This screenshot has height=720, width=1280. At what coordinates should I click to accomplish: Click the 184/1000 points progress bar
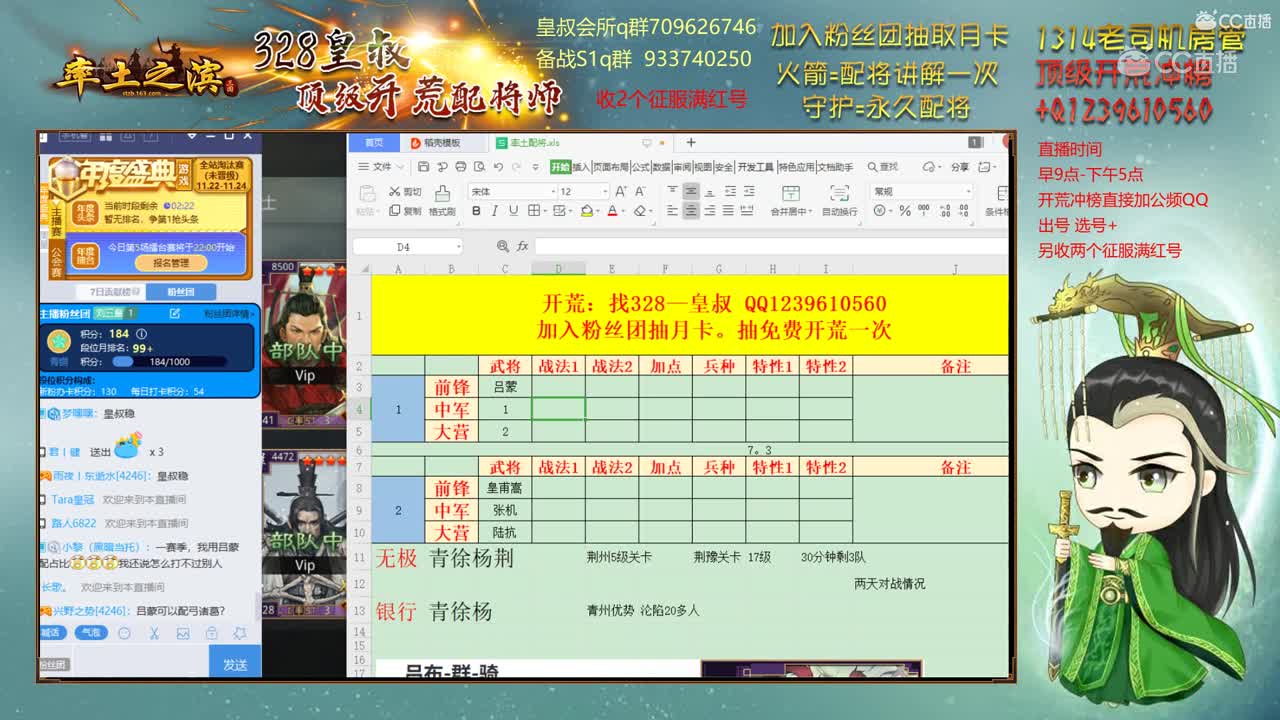tap(169, 362)
